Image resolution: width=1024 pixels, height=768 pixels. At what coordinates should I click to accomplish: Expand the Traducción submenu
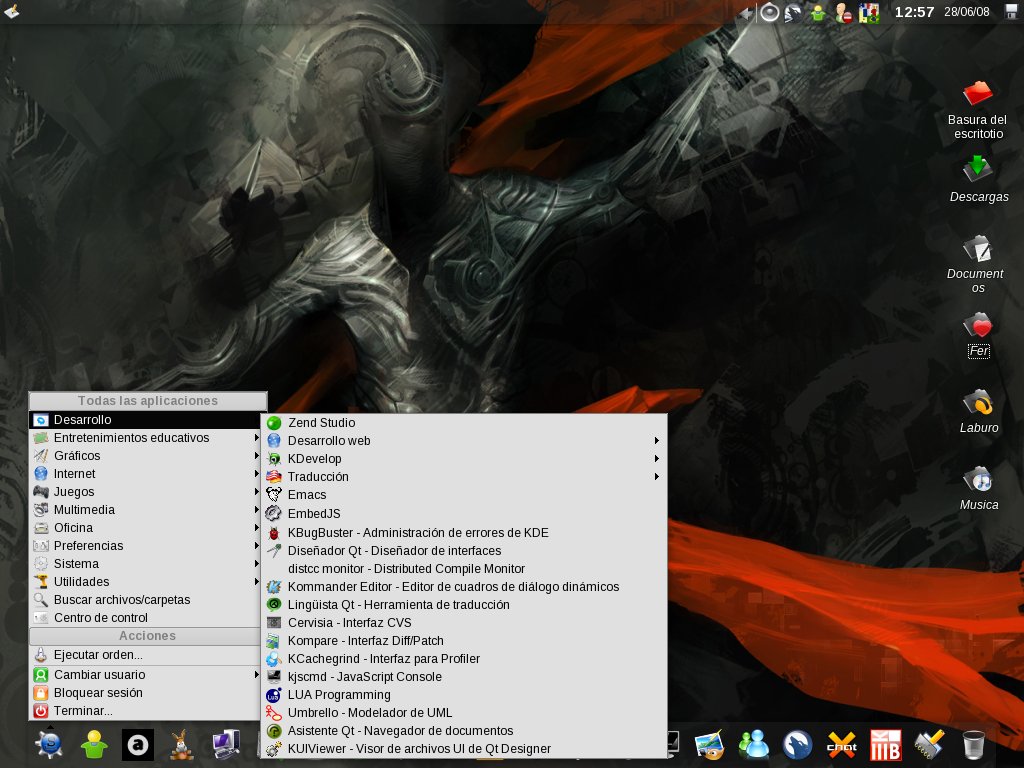(x=464, y=477)
